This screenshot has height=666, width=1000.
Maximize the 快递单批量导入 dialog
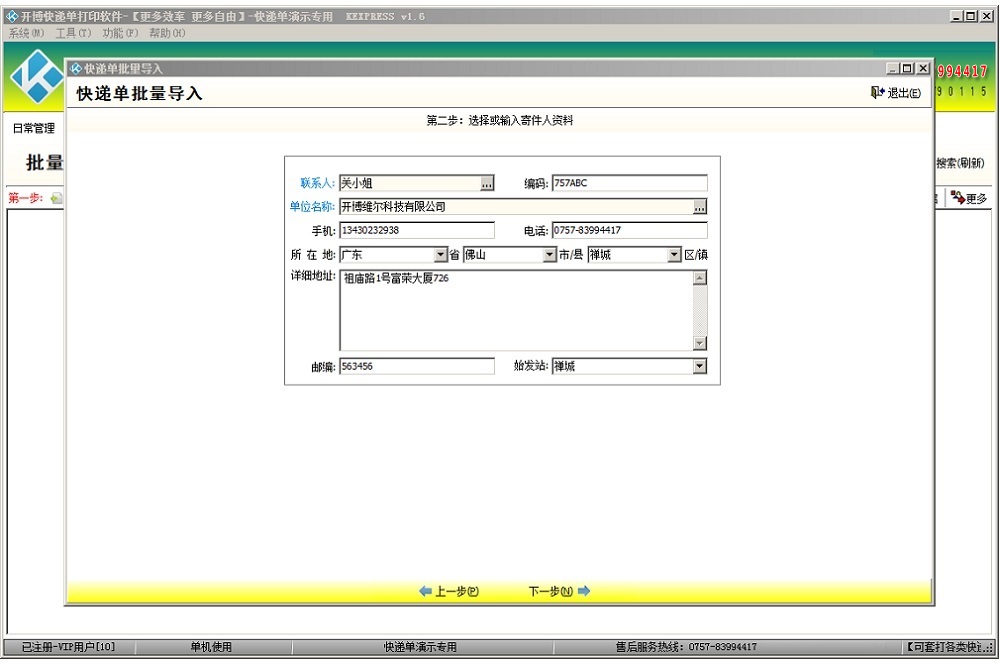tap(908, 68)
